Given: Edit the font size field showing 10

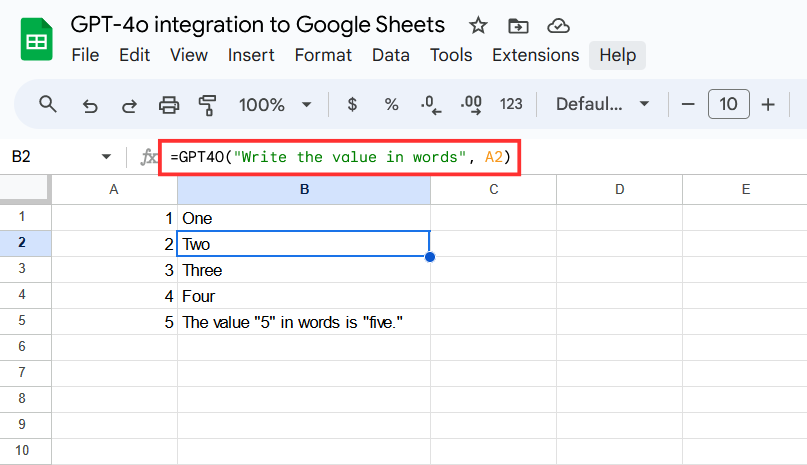Looking at the screenshot, I should [x=728, y=104].
